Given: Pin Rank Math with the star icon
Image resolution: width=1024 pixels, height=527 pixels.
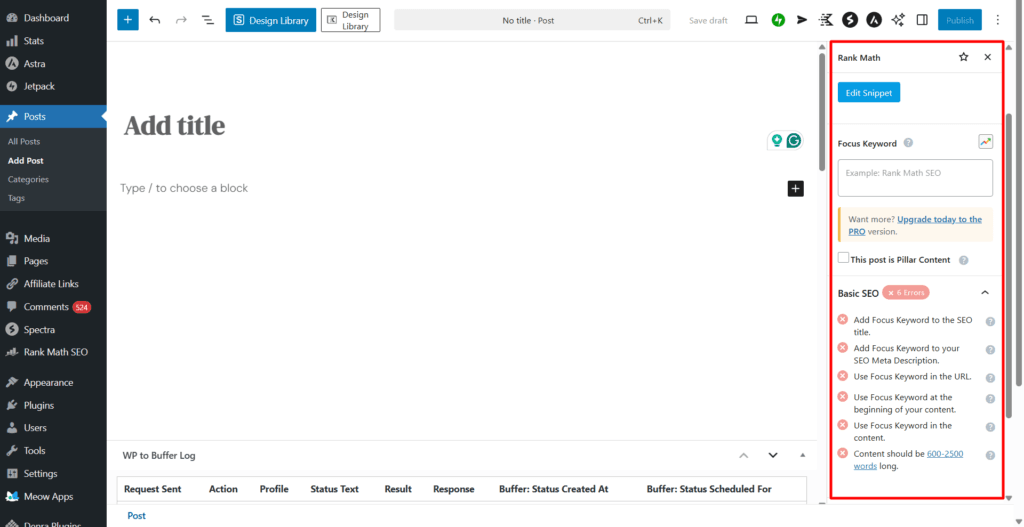Looking at the screenshot, I should tap(963, 57).
